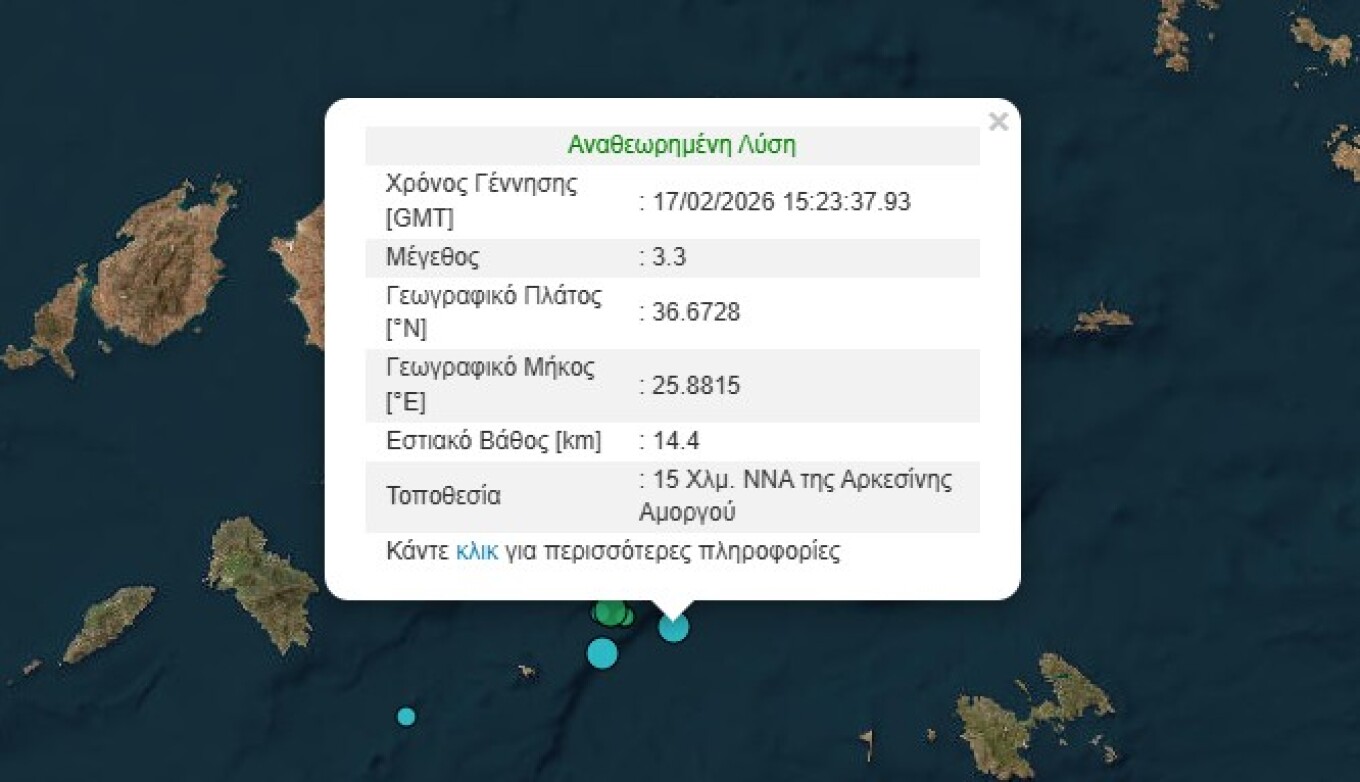Select the cyan marker under the popup pointer

674,628
